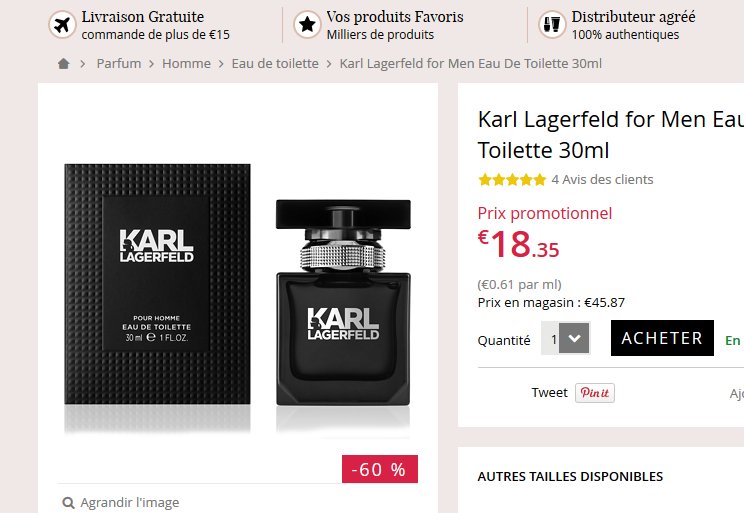Open the Eau de toilette breadcrumb
The image size is (744, 513).
(x=275, y=64)
